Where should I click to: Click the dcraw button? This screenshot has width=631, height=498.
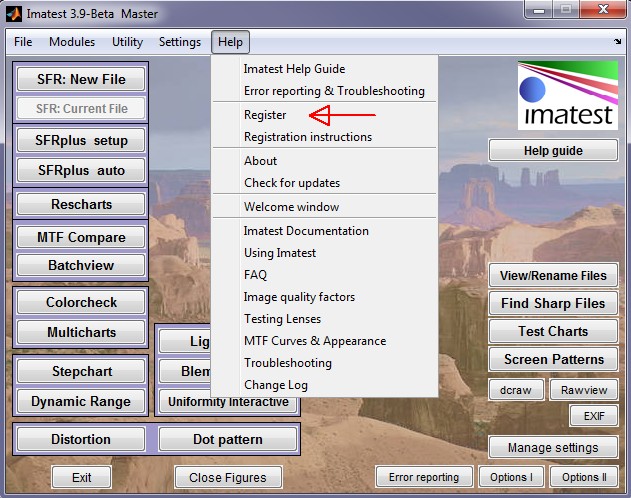coord(516,390)
